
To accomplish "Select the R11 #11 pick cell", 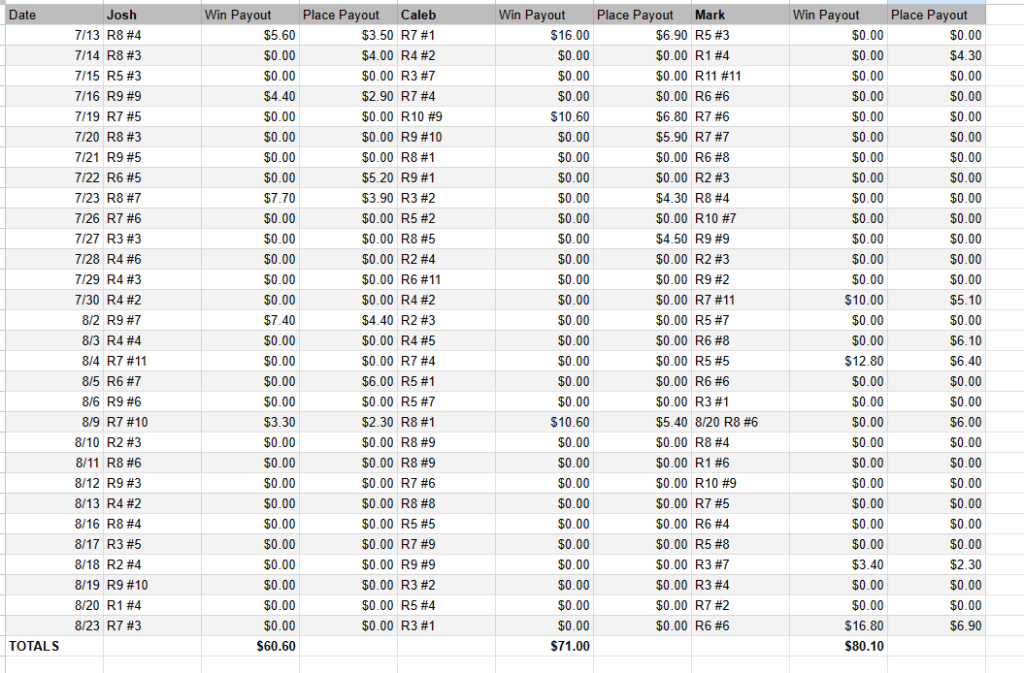I will click(x=739, y=76).
